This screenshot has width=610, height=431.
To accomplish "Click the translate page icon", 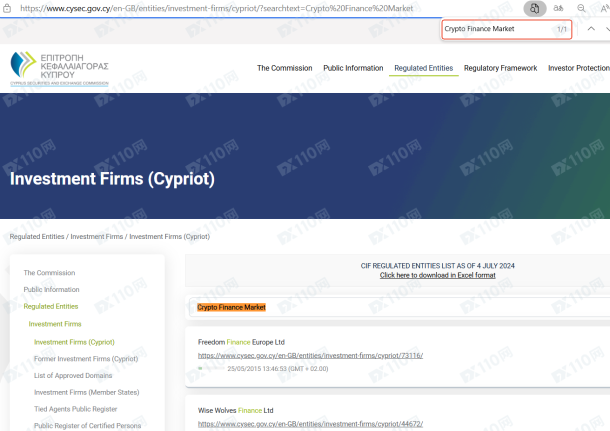I will point(559,7).
